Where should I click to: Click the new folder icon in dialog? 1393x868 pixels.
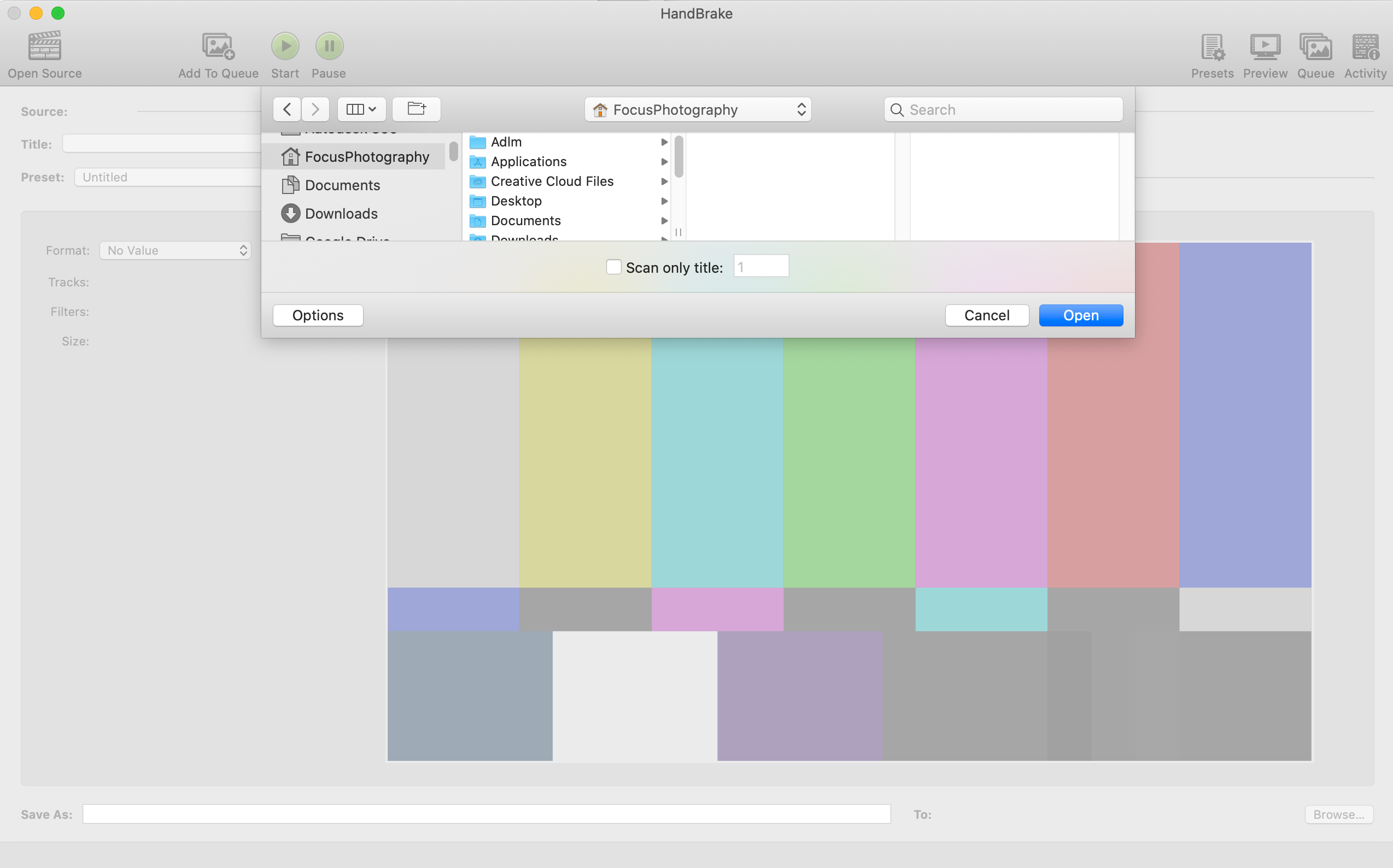pos(416,109)
